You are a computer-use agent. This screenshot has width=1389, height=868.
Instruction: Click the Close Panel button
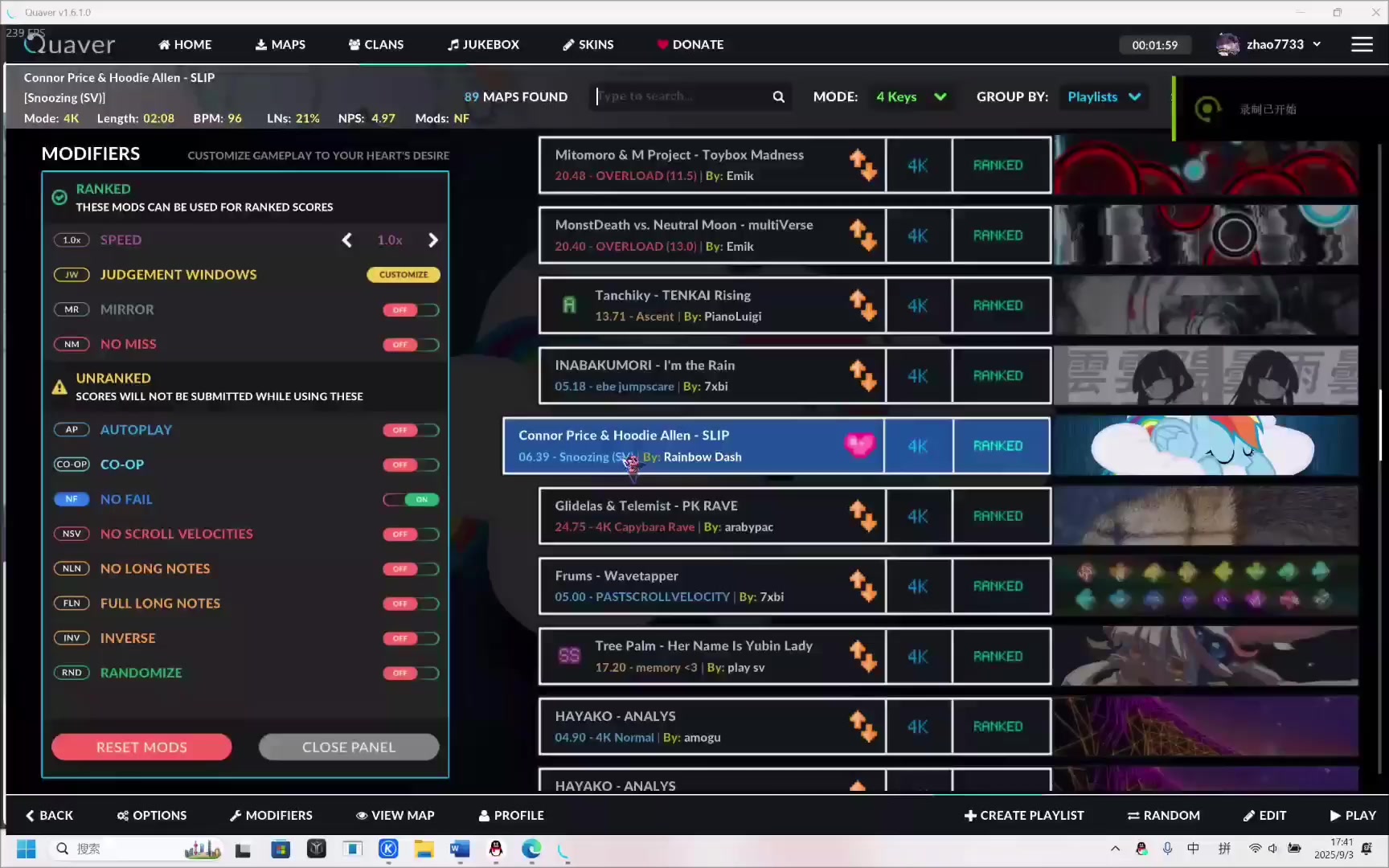click(x=349, y=747)
